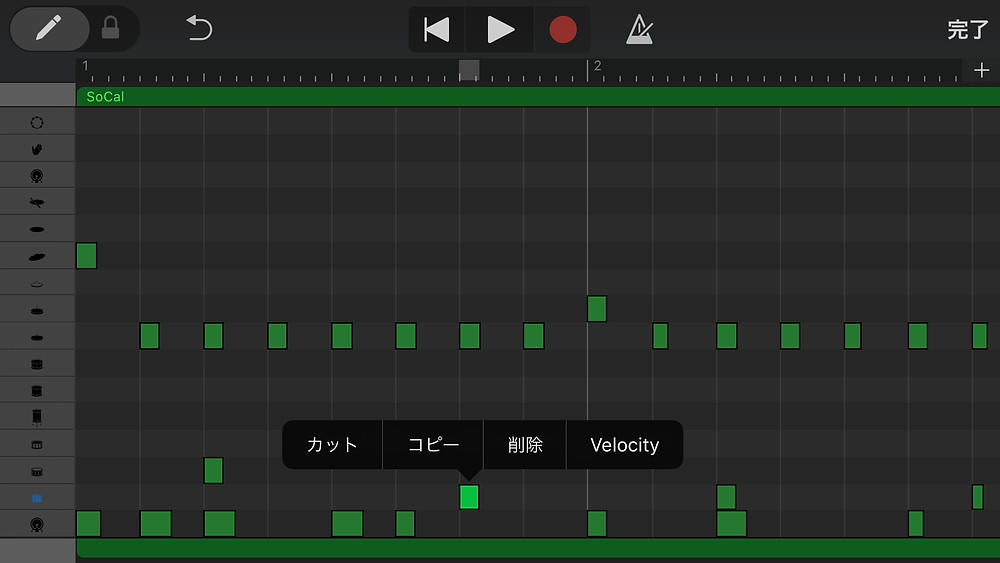Select the tom icon directly above the floor tom
The image size is (1000, 563).
click(37, 391)
